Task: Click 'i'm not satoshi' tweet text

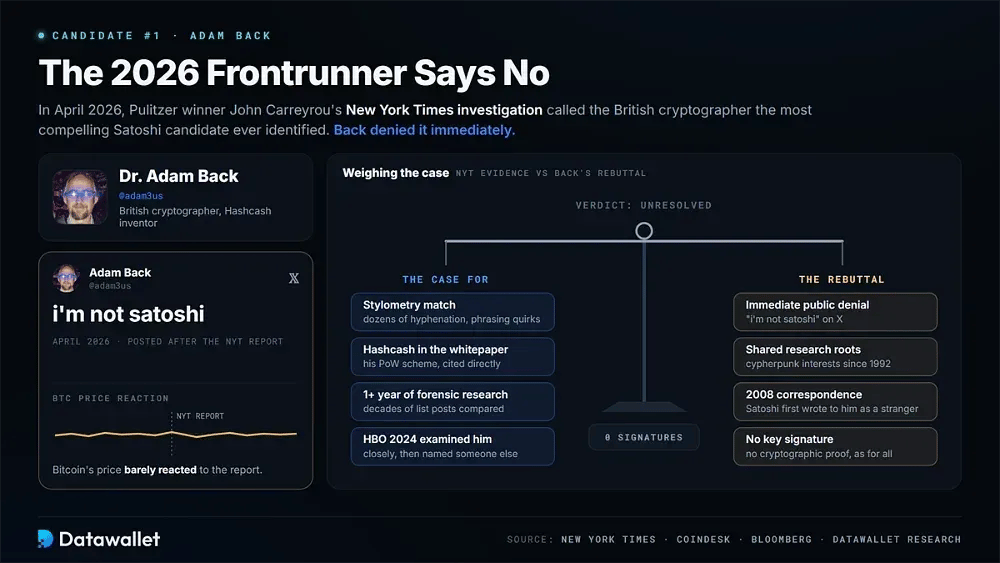Action: [x=128, y=314]
